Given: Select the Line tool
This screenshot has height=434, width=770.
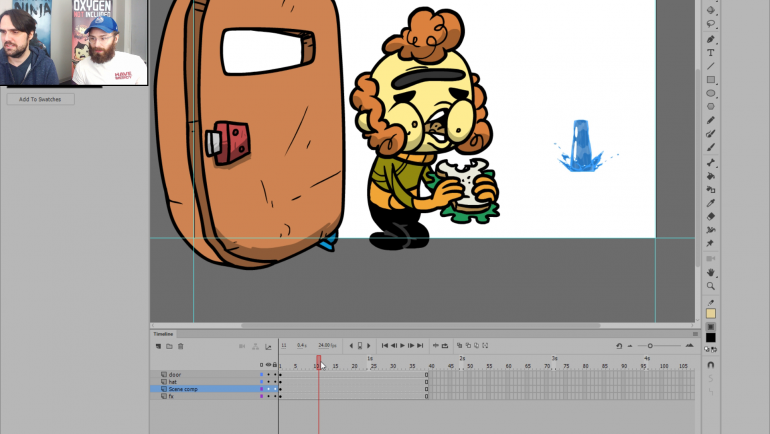Looking at the screenshot, I should [x=711, y=66].
